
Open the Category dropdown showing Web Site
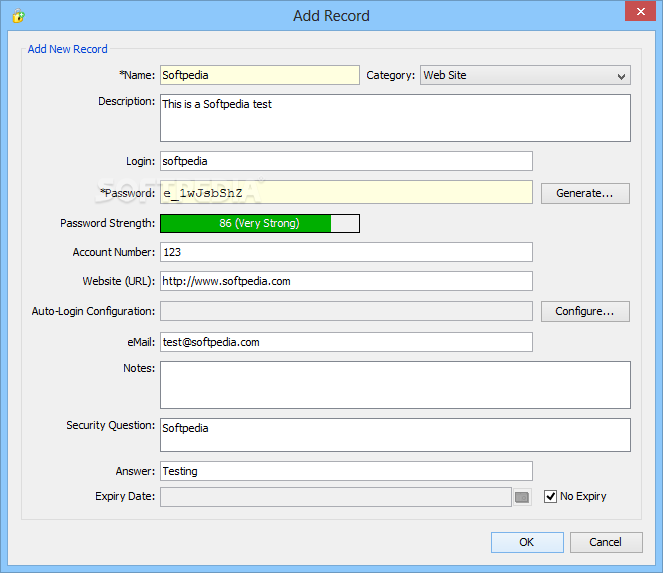click(x=525, y=75)
